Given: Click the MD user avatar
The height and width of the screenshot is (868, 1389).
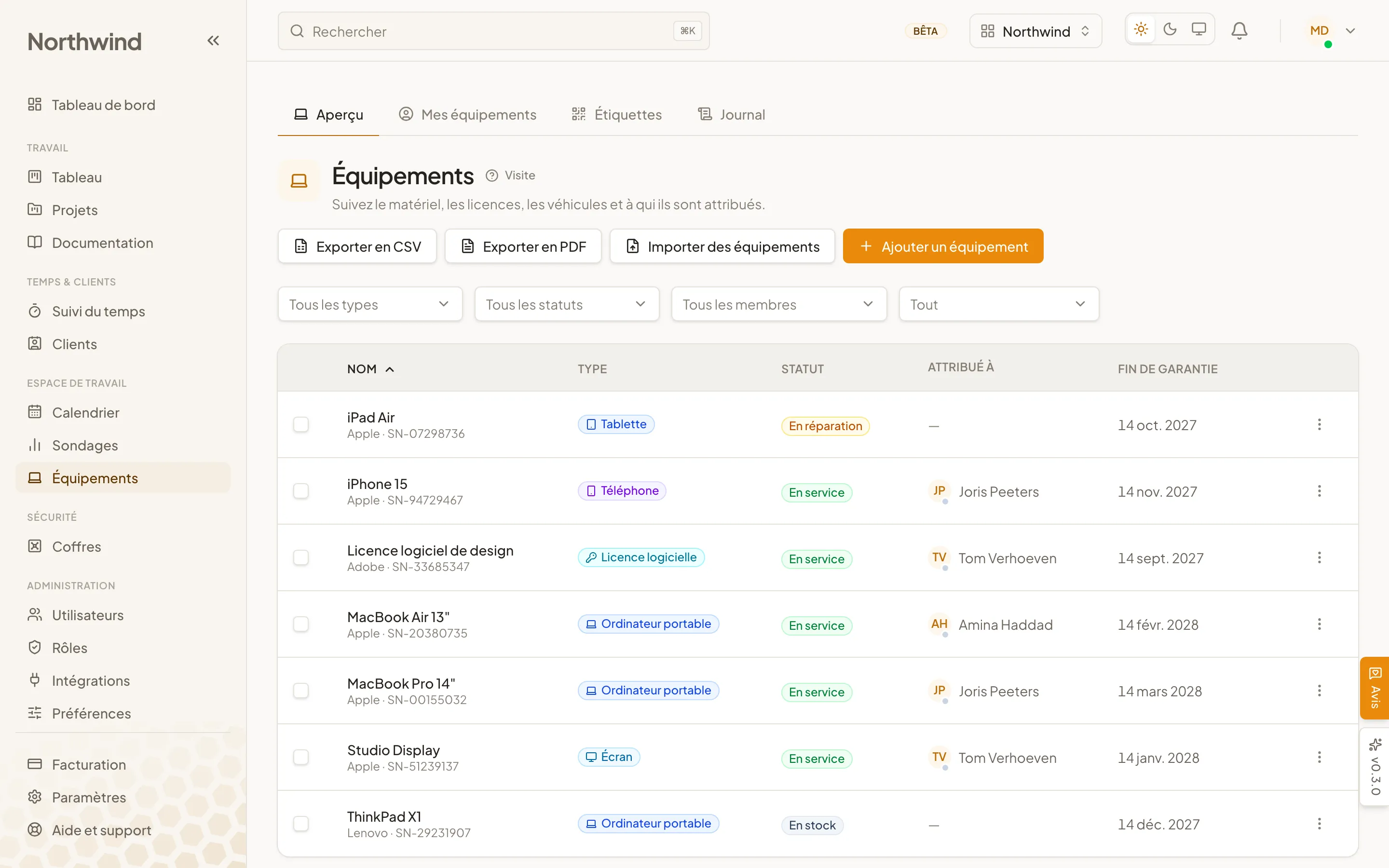Looking at the screenshot, I should (x=1319, y=31).
